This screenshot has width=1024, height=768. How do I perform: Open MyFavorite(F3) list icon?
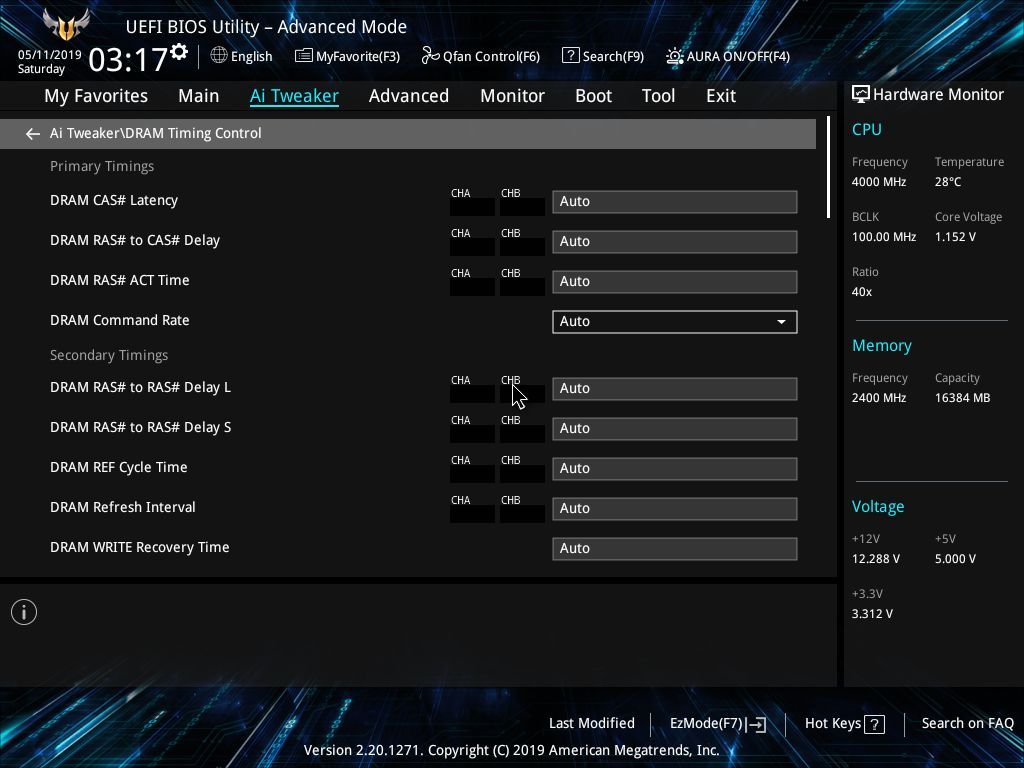(x=304, y=56)
